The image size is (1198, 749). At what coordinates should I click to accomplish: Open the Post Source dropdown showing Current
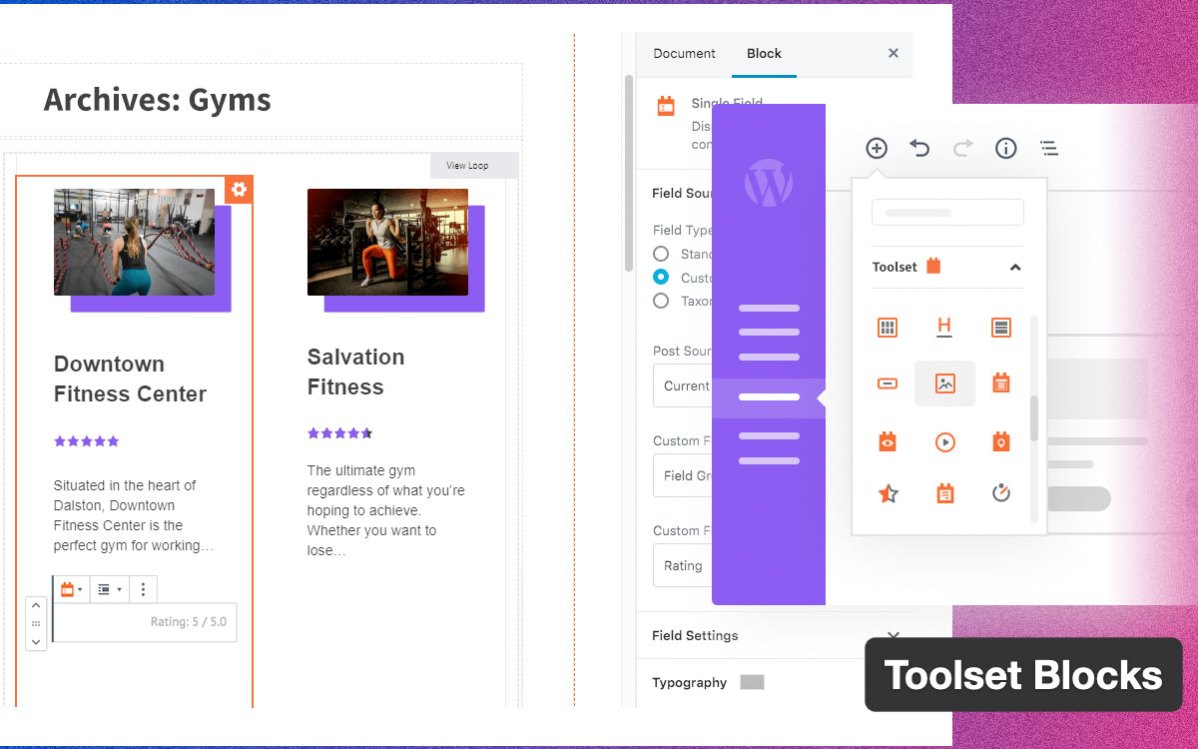(682, 386)
